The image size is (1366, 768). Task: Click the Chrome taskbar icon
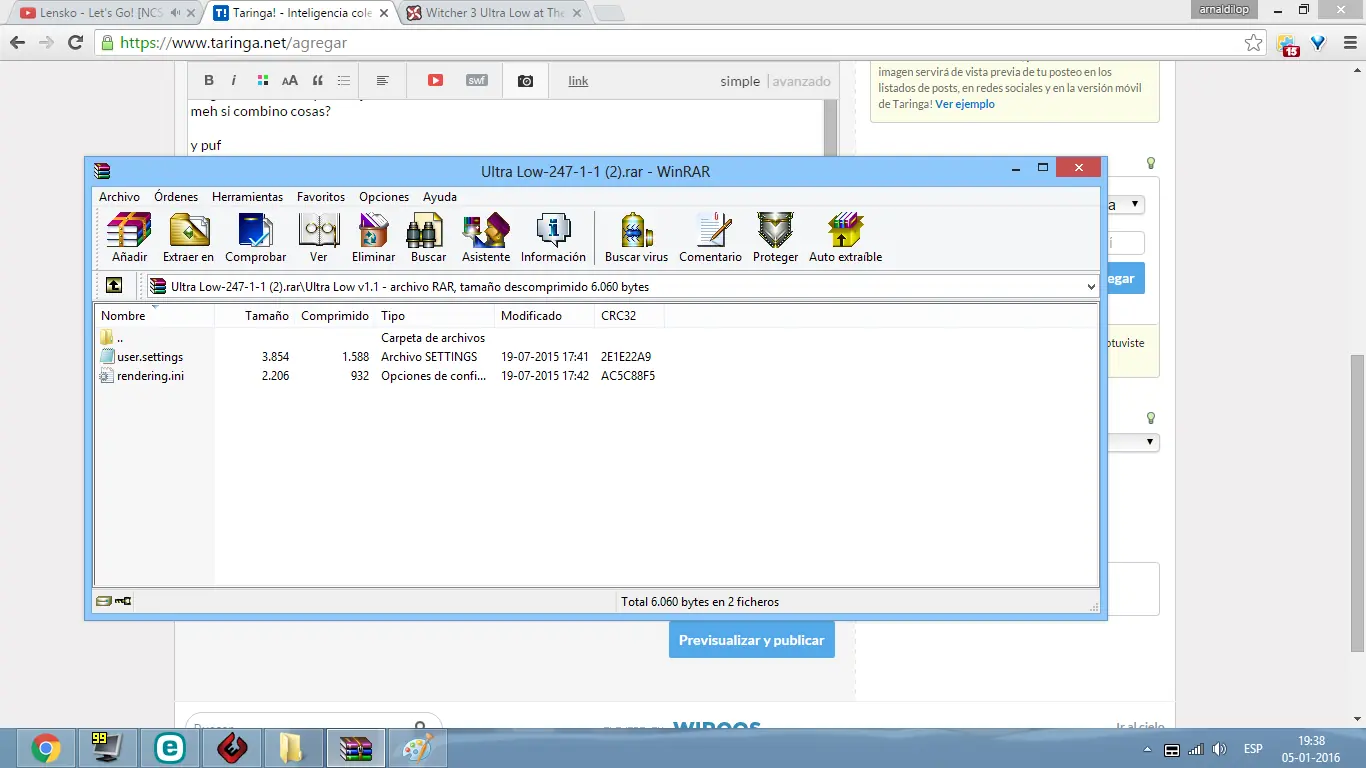click(x=45, y=748)
